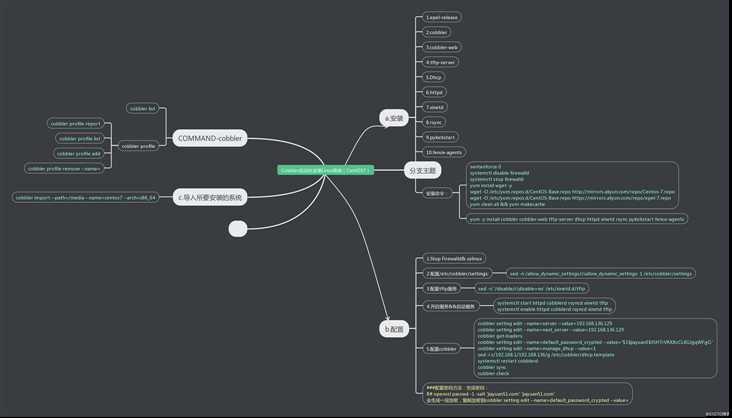
Task: Click the 'cobbler setting edit' commands note box
Action: click(596, 348)
